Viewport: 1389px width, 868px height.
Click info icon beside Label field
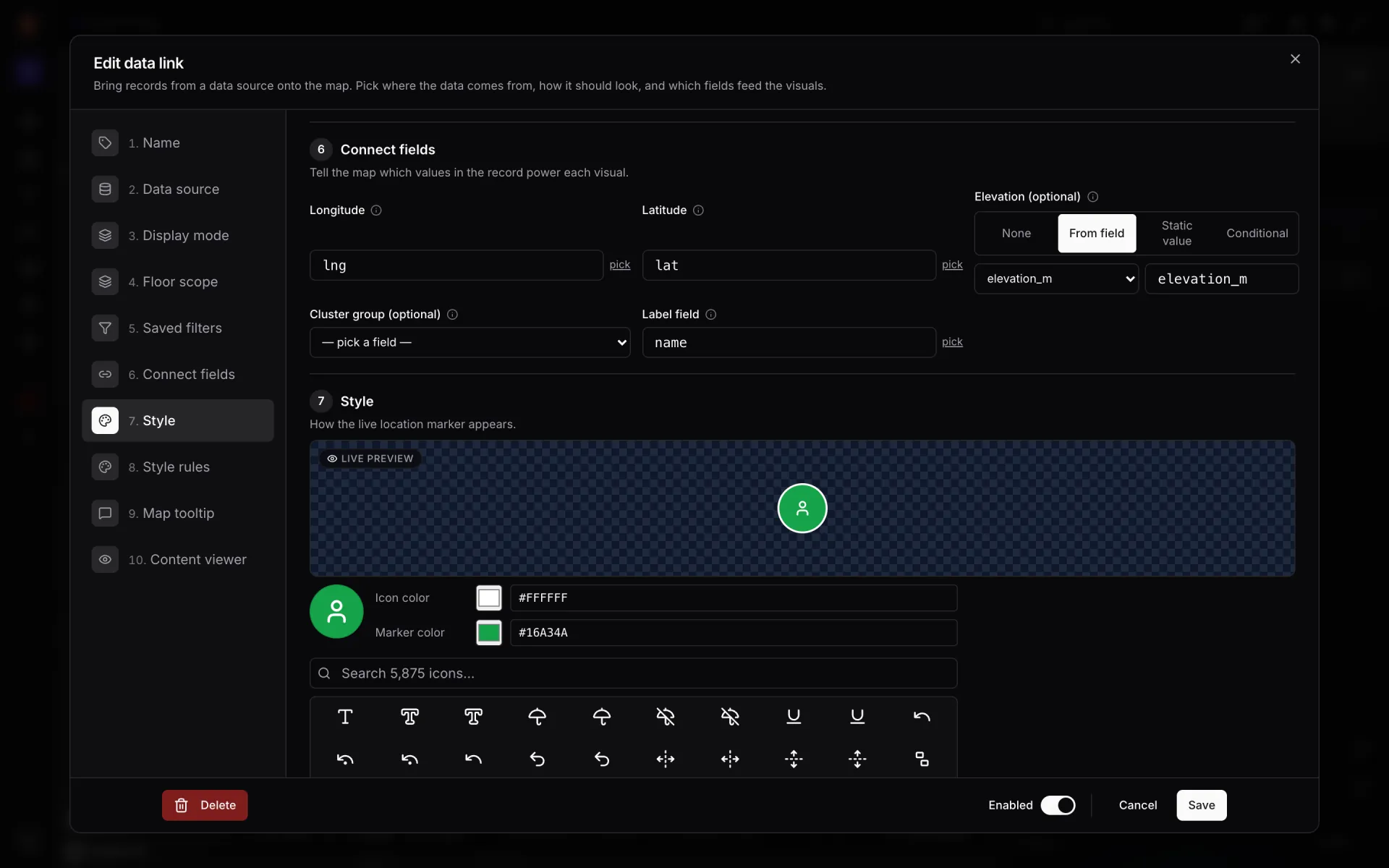[x=711, y=315]
